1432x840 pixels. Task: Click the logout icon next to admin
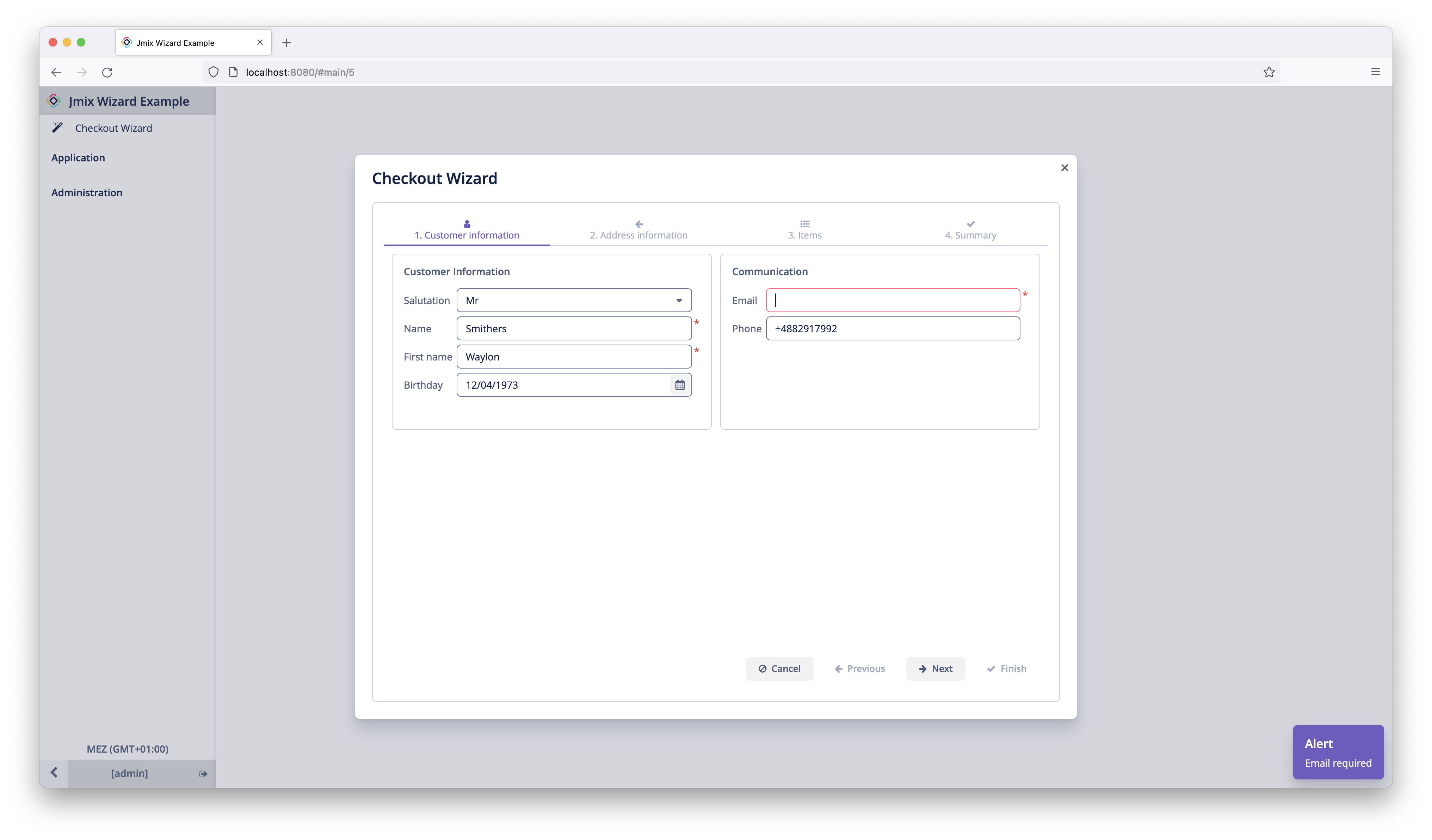pyautogui.click(x=203, y=773)
